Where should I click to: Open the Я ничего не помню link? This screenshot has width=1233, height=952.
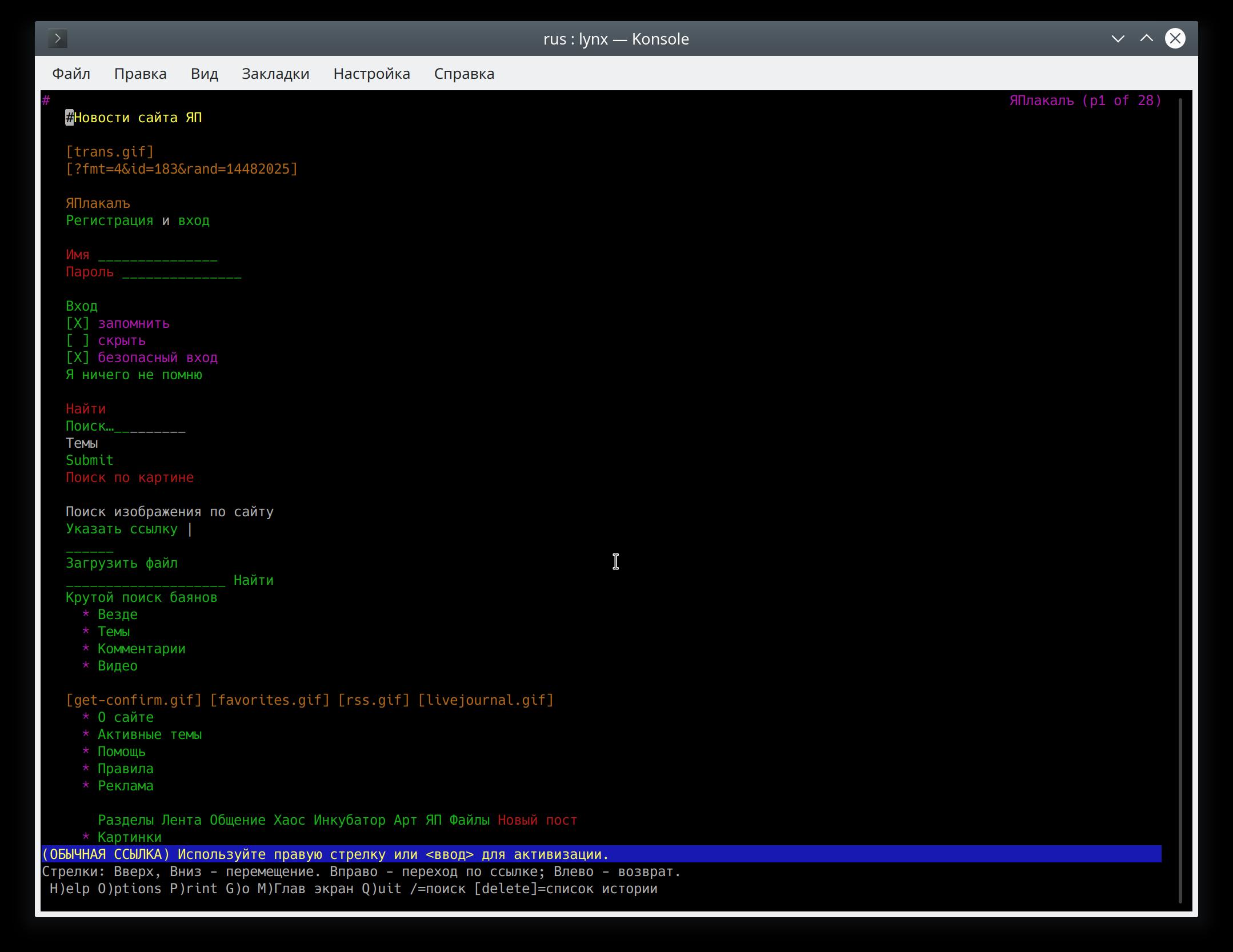134,375
